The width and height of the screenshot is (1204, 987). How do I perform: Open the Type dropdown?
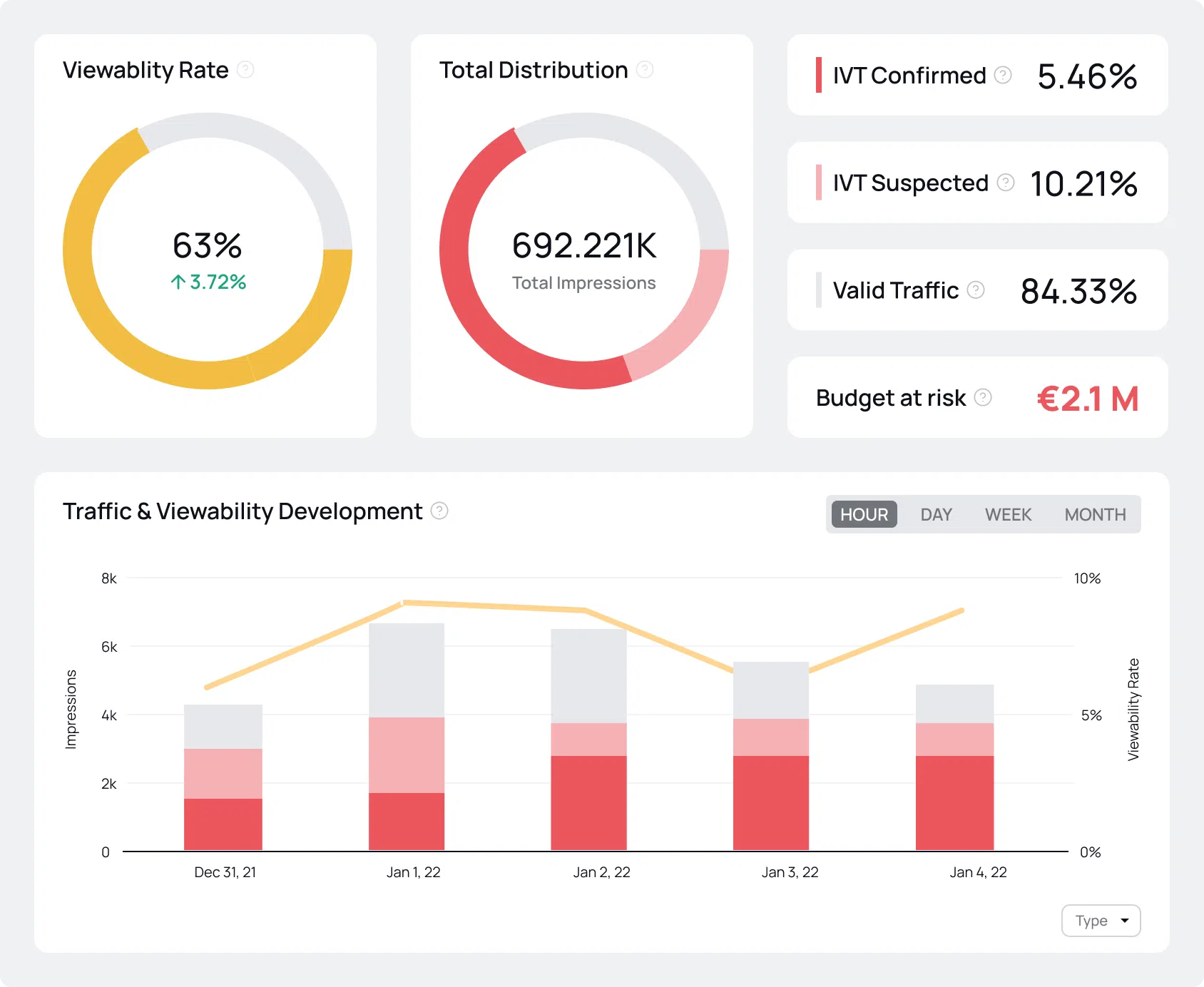1101,921
